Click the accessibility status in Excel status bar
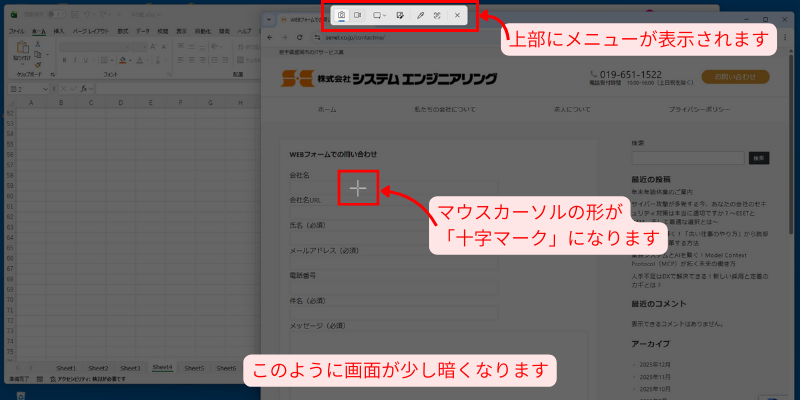This screenshot has width=800, height=400. click(88, 379)
